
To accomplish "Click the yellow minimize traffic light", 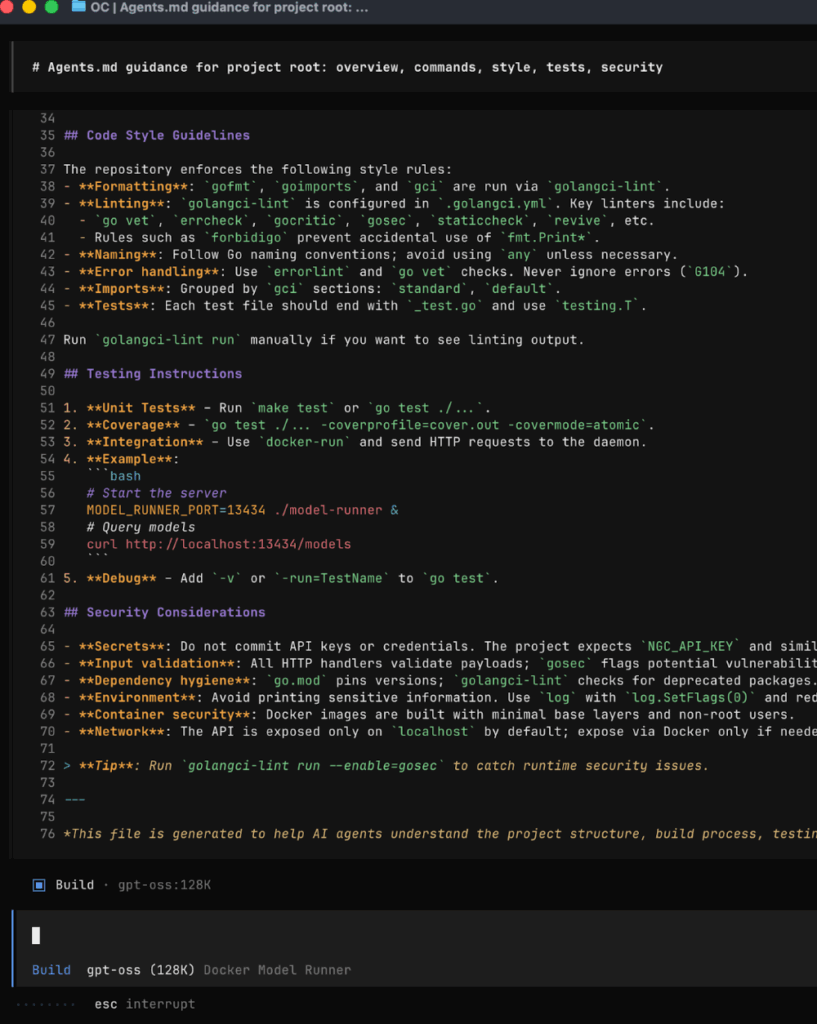I will [x=31, y=8].
